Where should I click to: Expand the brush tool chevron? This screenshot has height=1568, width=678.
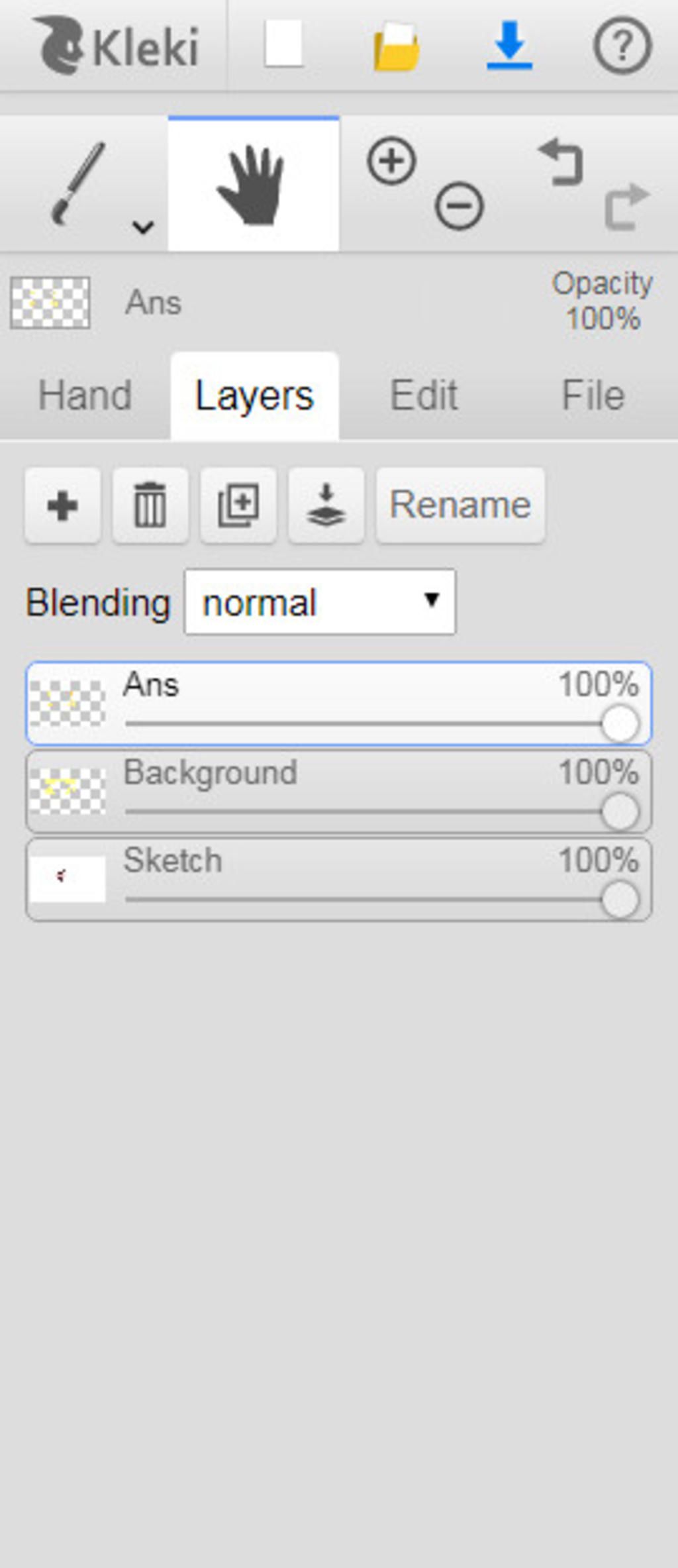pyautogui.click(x=143, y=227)
